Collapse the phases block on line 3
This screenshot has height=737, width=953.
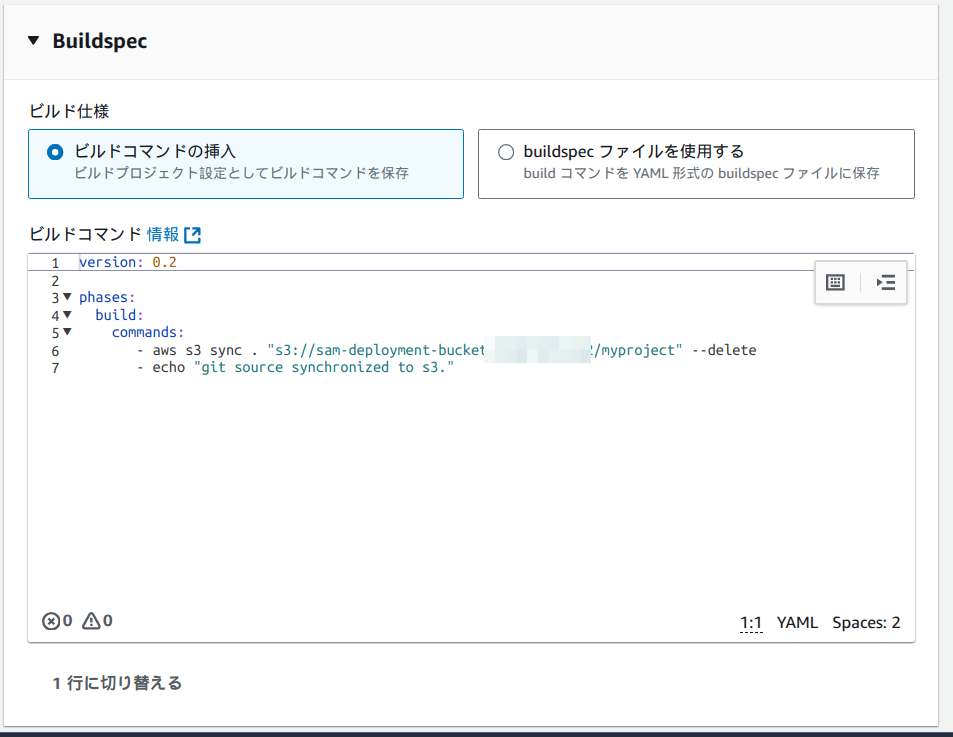pyautogui.click(x=65, y=297)
